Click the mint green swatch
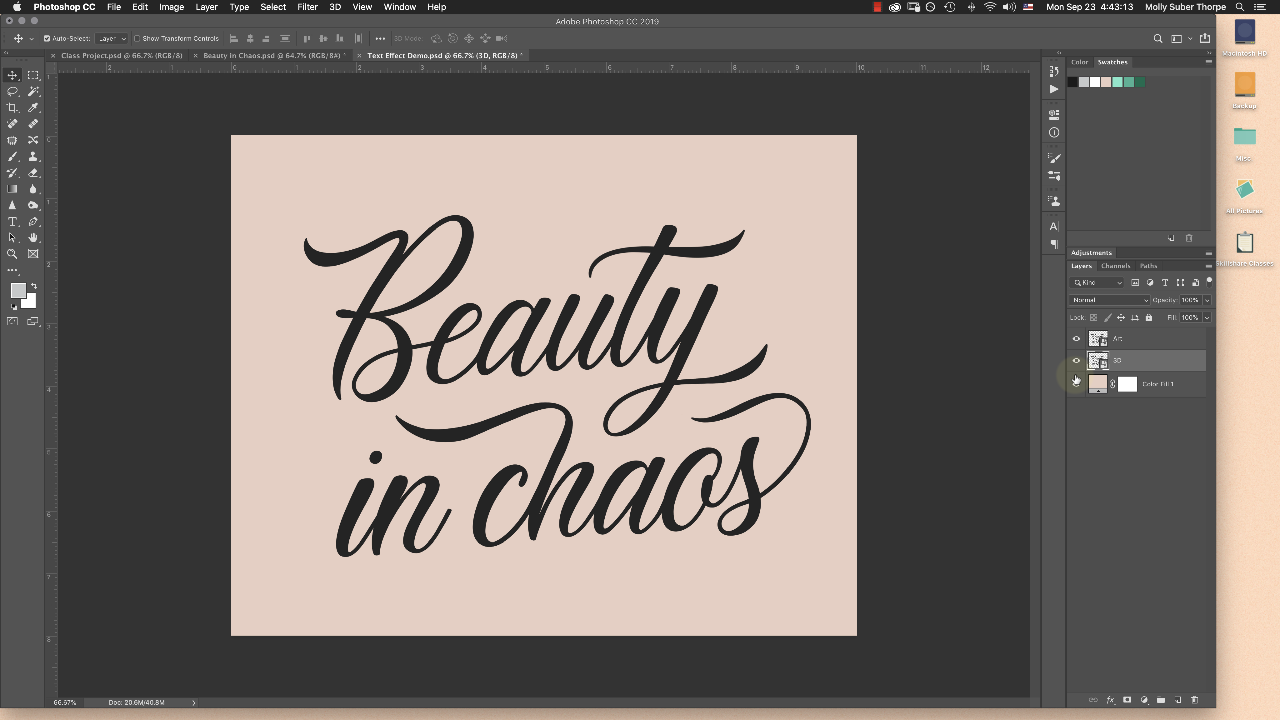This screenshot has width=1280, height=720. 1118,82
